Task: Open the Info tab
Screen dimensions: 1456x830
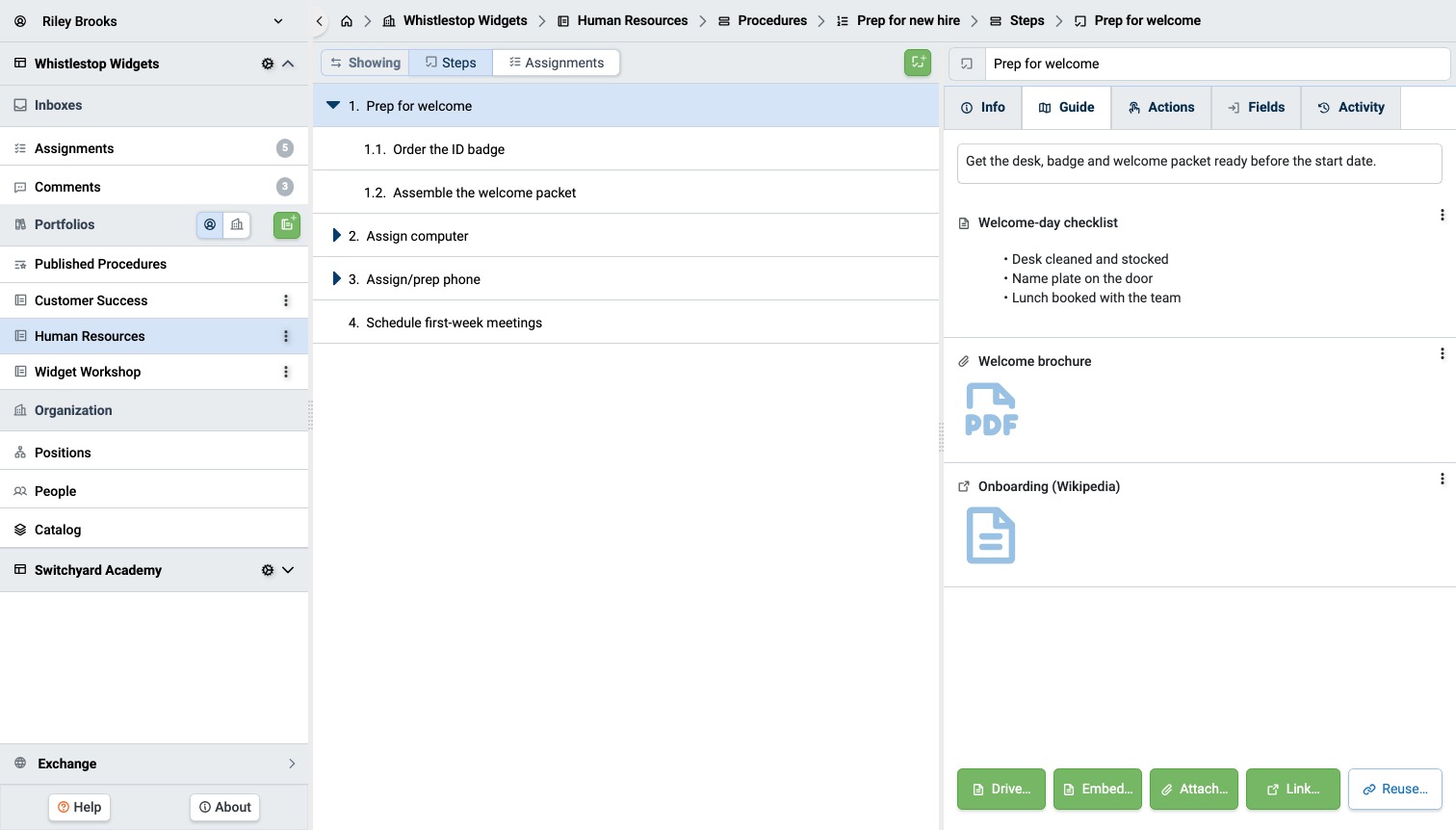Action: pyautogui.click(x=983, y=108)
